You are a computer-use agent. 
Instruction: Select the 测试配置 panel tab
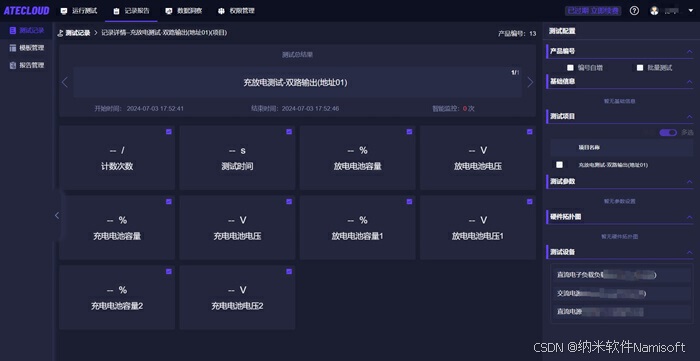562,31
